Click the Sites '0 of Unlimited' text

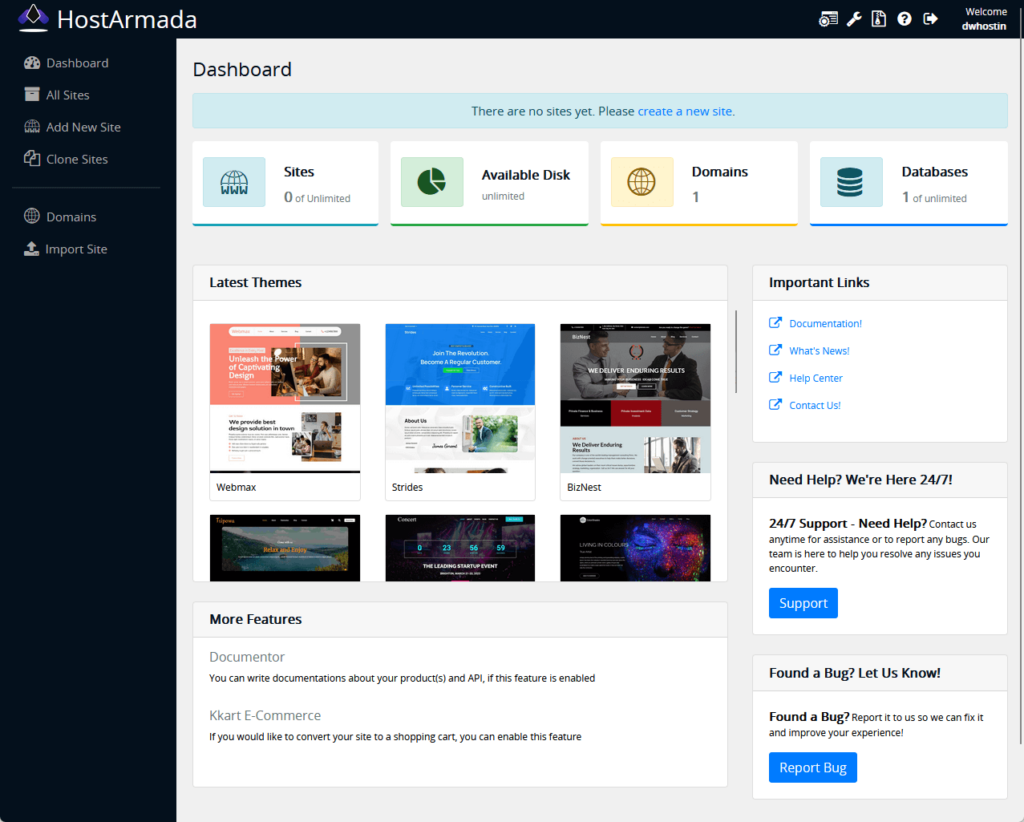(x=317, y=197)
